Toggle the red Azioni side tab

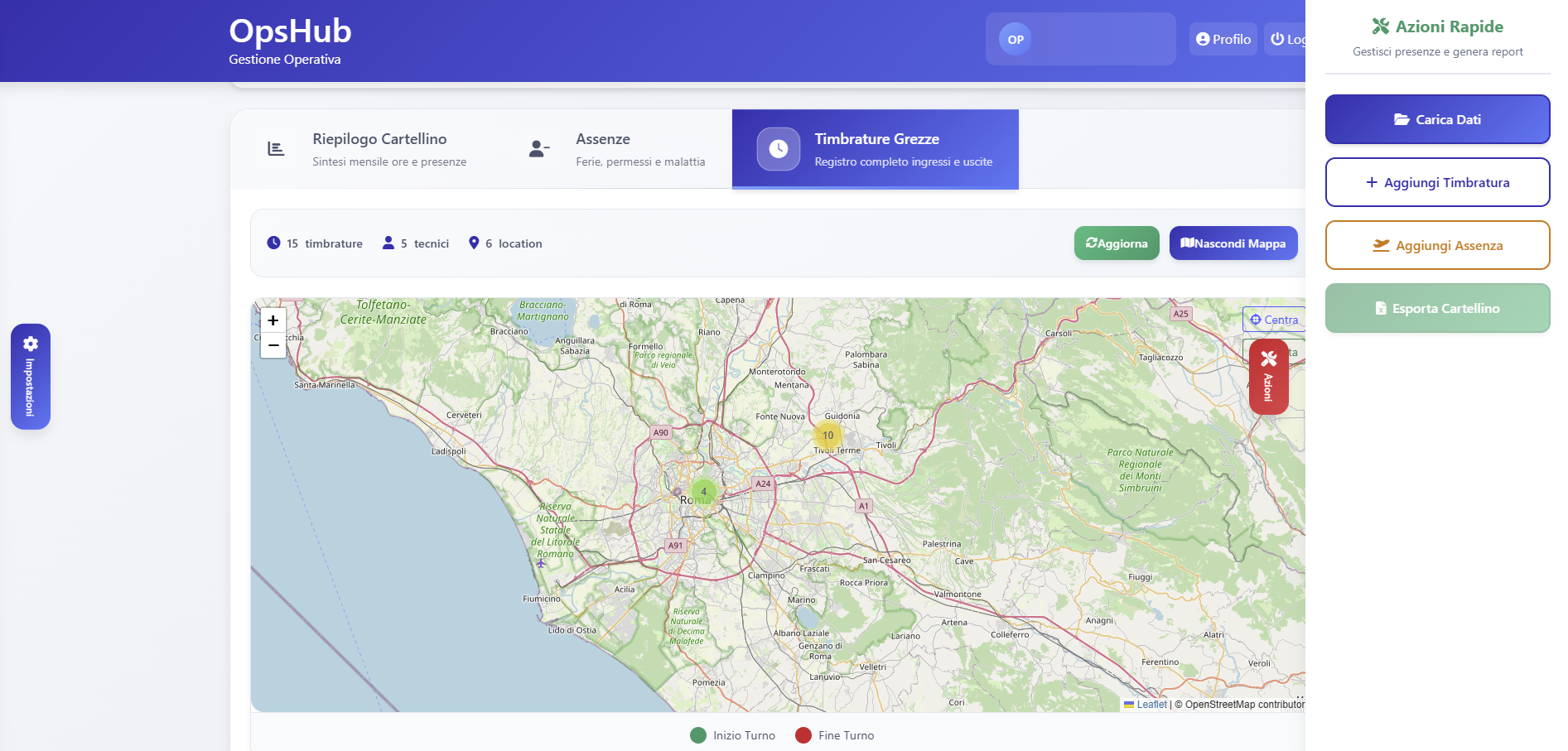point(1268,377)
